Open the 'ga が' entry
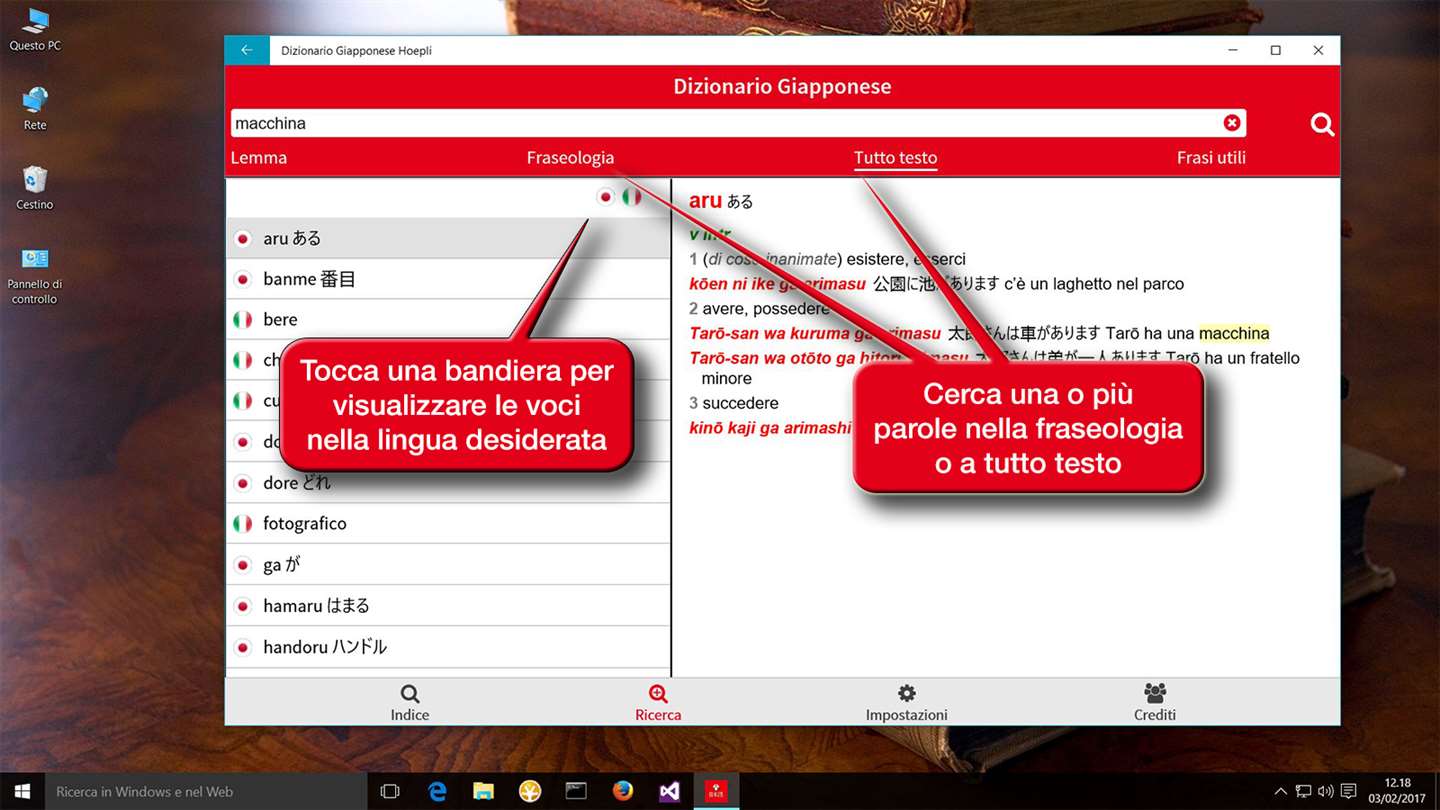1440x810 pixels. click(448, 565)
